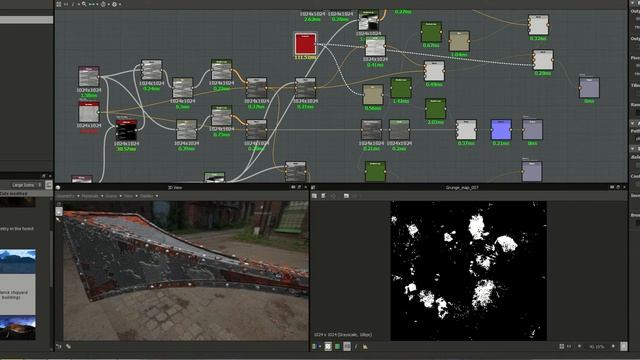This screenshot has height=360, width=640.
Task: Select the red node labeled 111.51ms
Action: tap(305, 44)
